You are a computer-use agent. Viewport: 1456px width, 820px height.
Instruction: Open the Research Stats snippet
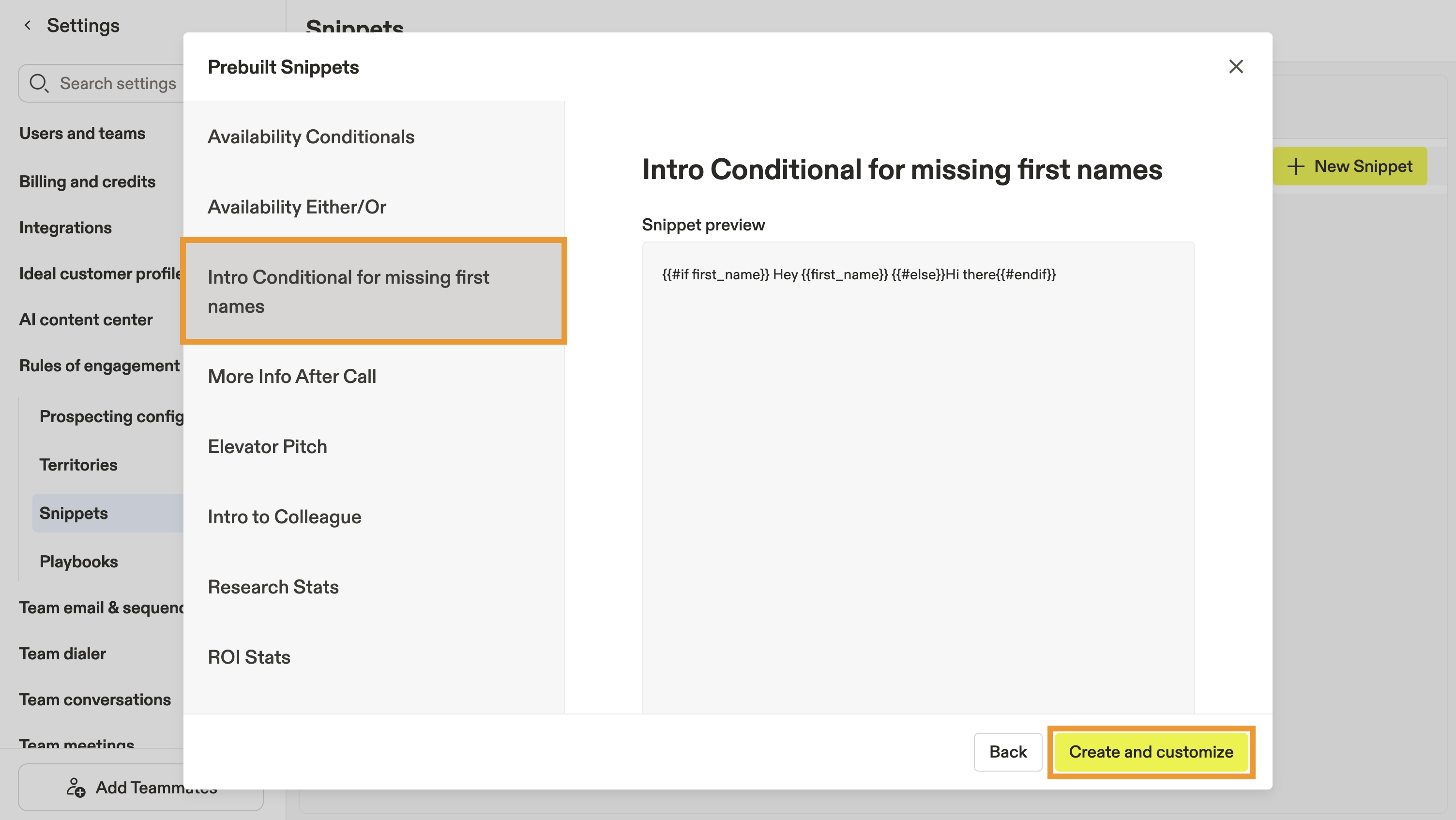coord(273,587)
